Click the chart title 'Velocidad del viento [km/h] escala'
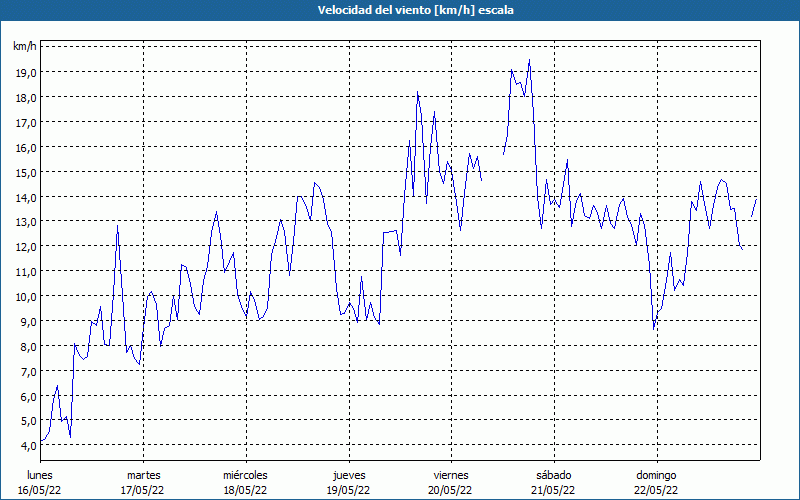800x500 pixels. (415, 10)
